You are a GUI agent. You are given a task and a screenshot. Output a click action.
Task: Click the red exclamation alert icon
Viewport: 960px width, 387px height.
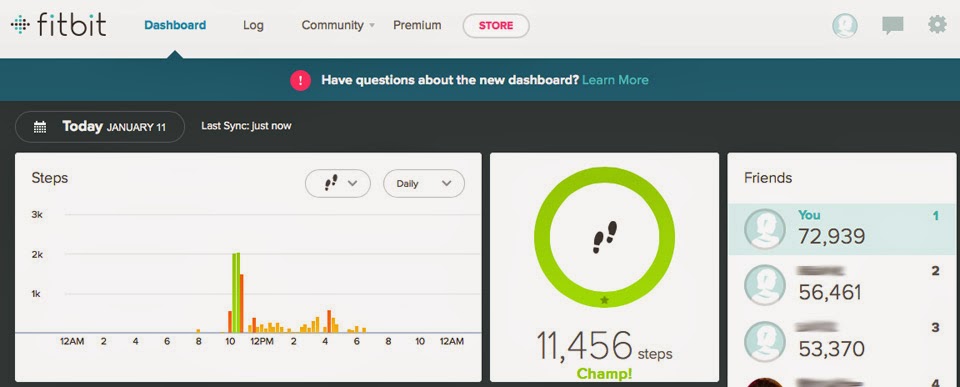(300, 80)
